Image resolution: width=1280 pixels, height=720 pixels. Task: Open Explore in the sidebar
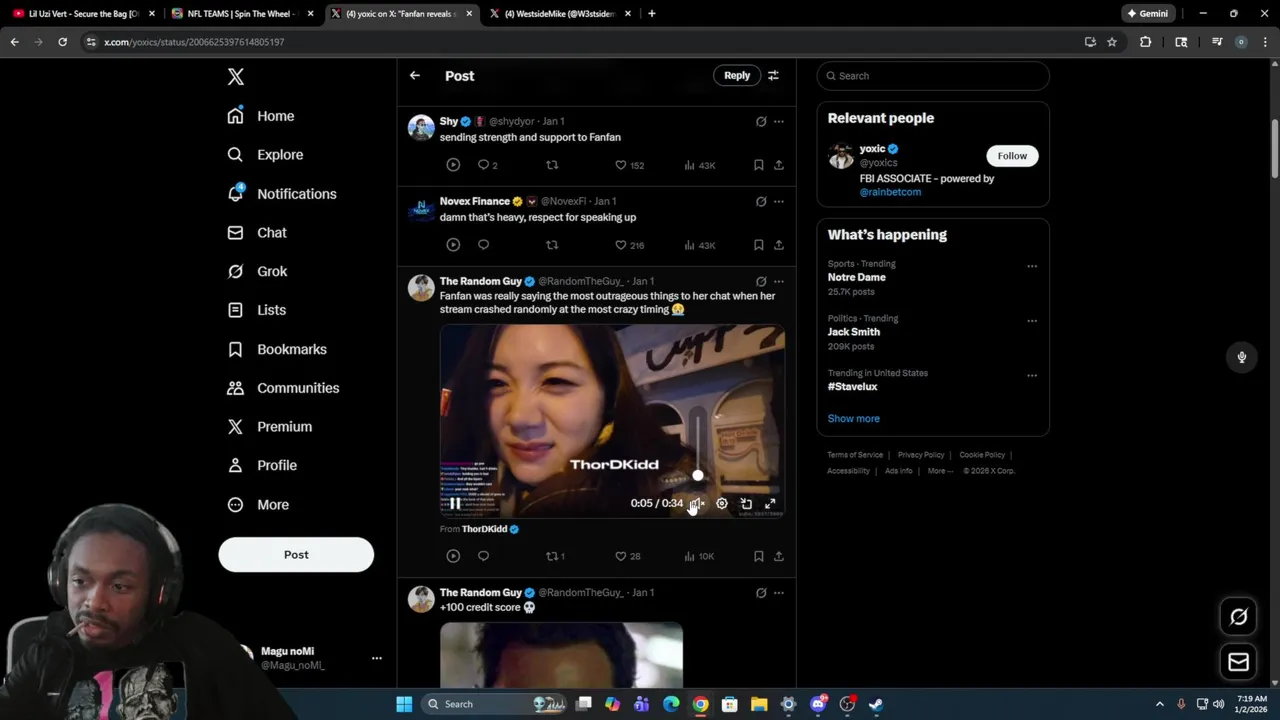coord(265,155)
